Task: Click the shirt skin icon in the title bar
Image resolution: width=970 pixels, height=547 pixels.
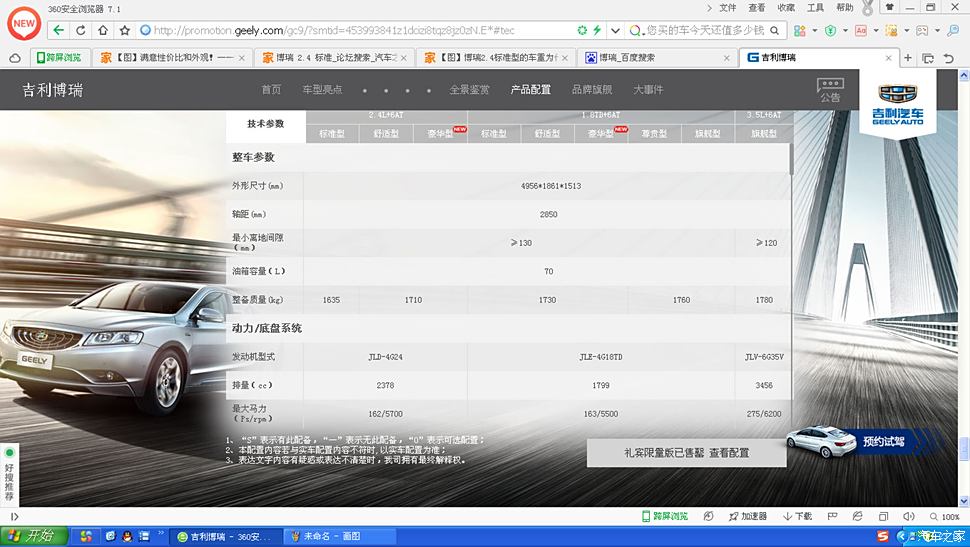Action: [890, 7]
